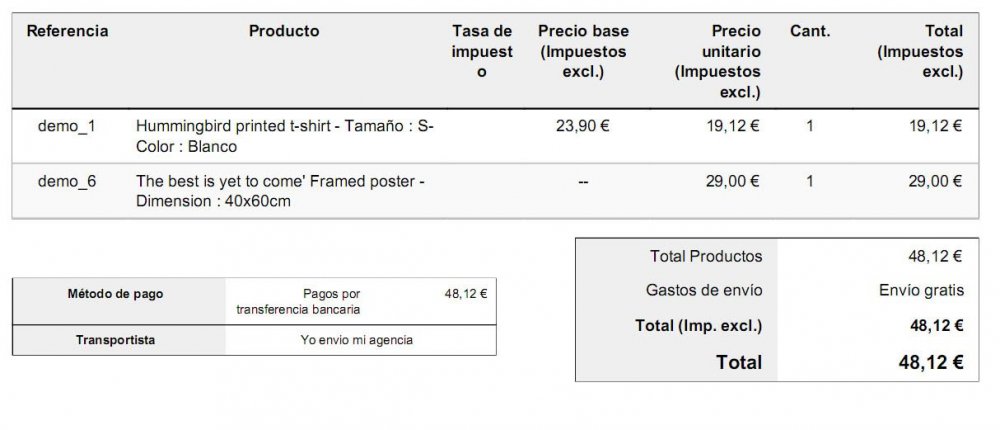
Task: Click the Método de pago label
Action: (115, 294)
